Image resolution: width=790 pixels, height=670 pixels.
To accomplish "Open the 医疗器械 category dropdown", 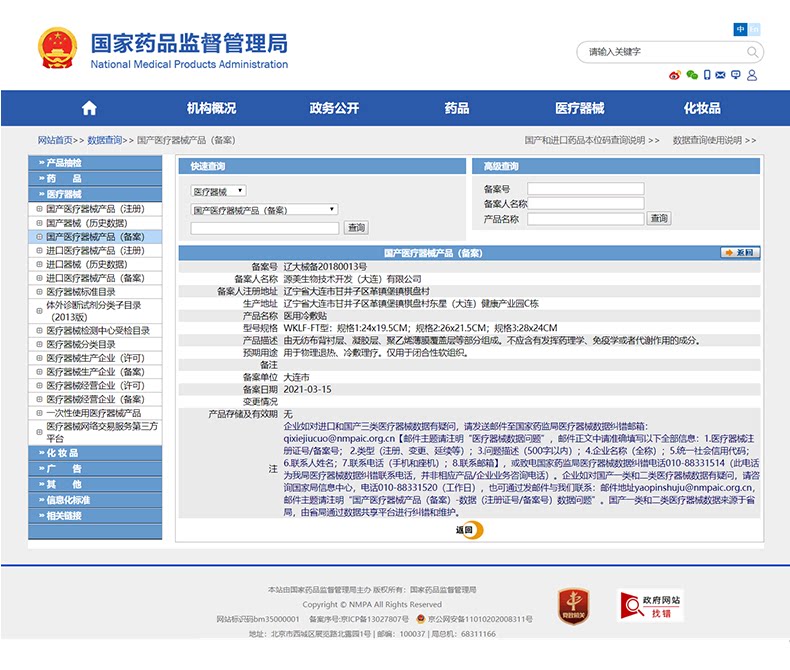I will (219, 191).
